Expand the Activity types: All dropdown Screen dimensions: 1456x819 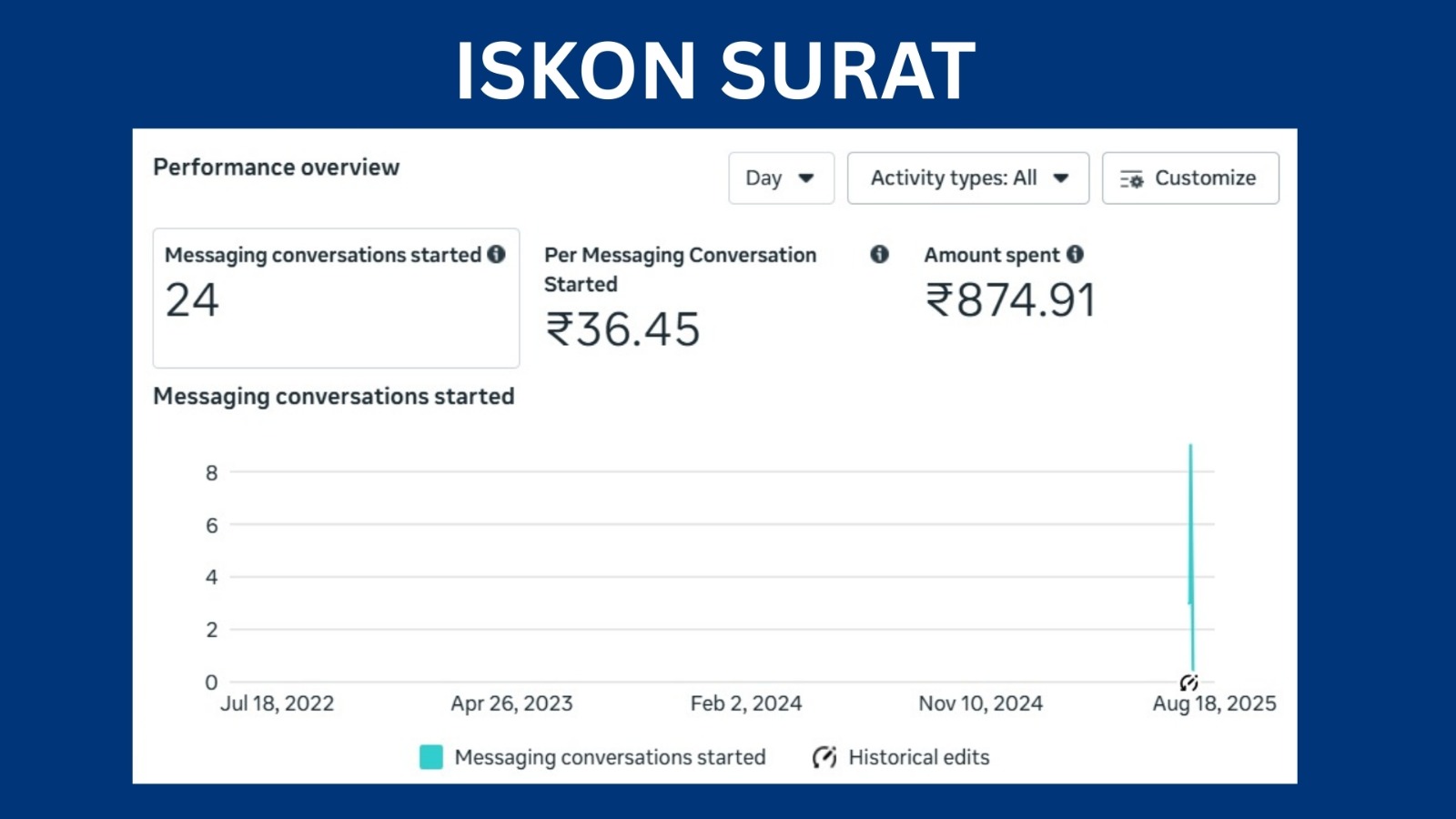967,178
